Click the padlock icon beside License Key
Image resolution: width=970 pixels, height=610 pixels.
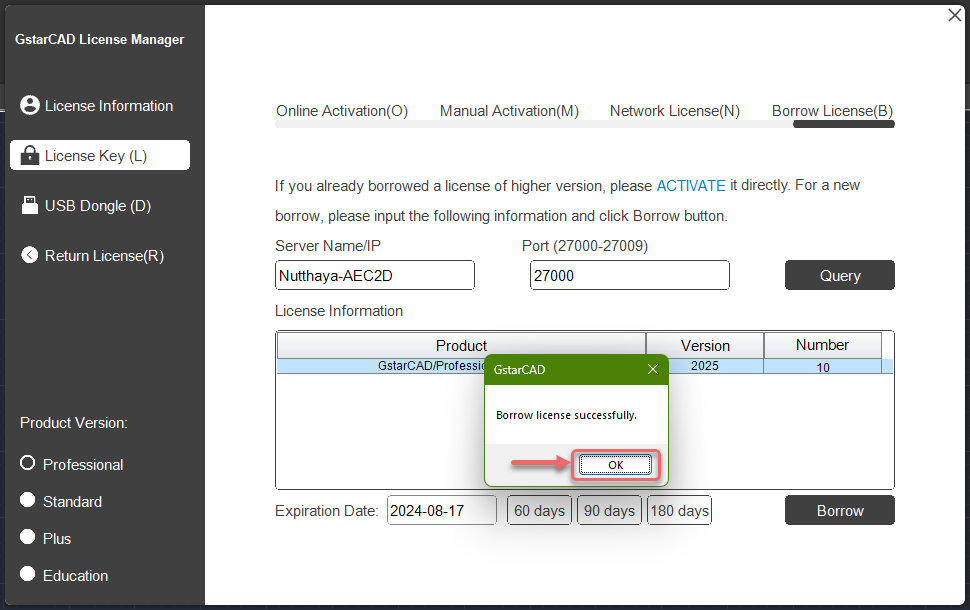29,155
